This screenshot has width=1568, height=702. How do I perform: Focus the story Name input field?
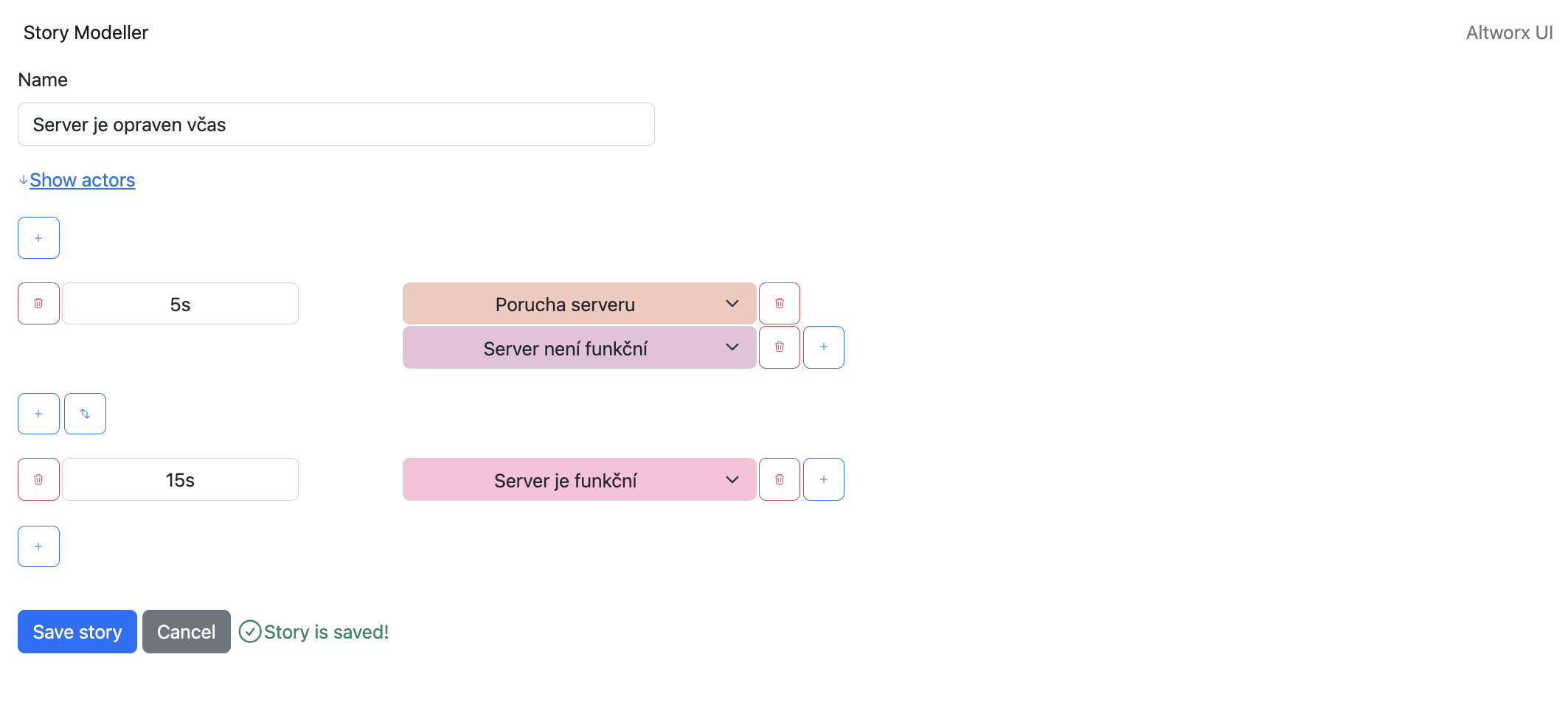336,125
